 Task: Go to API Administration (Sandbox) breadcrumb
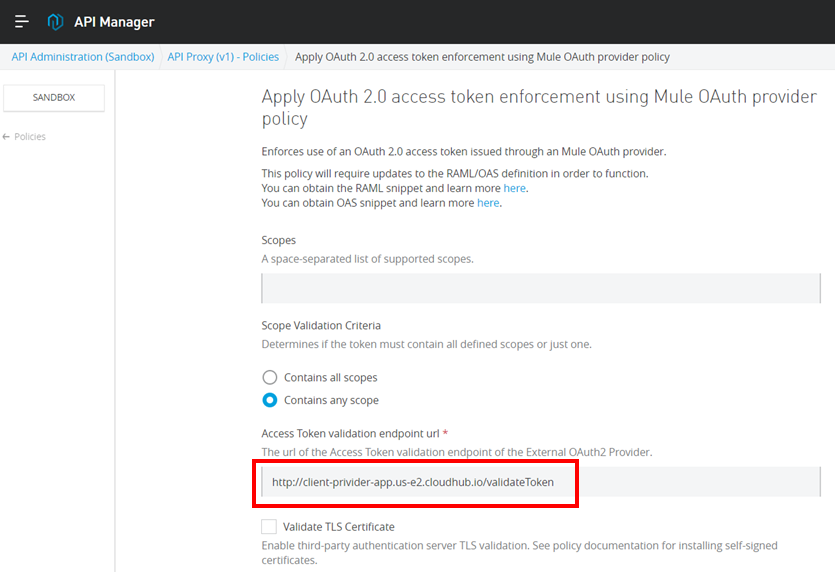pos(83,57)
